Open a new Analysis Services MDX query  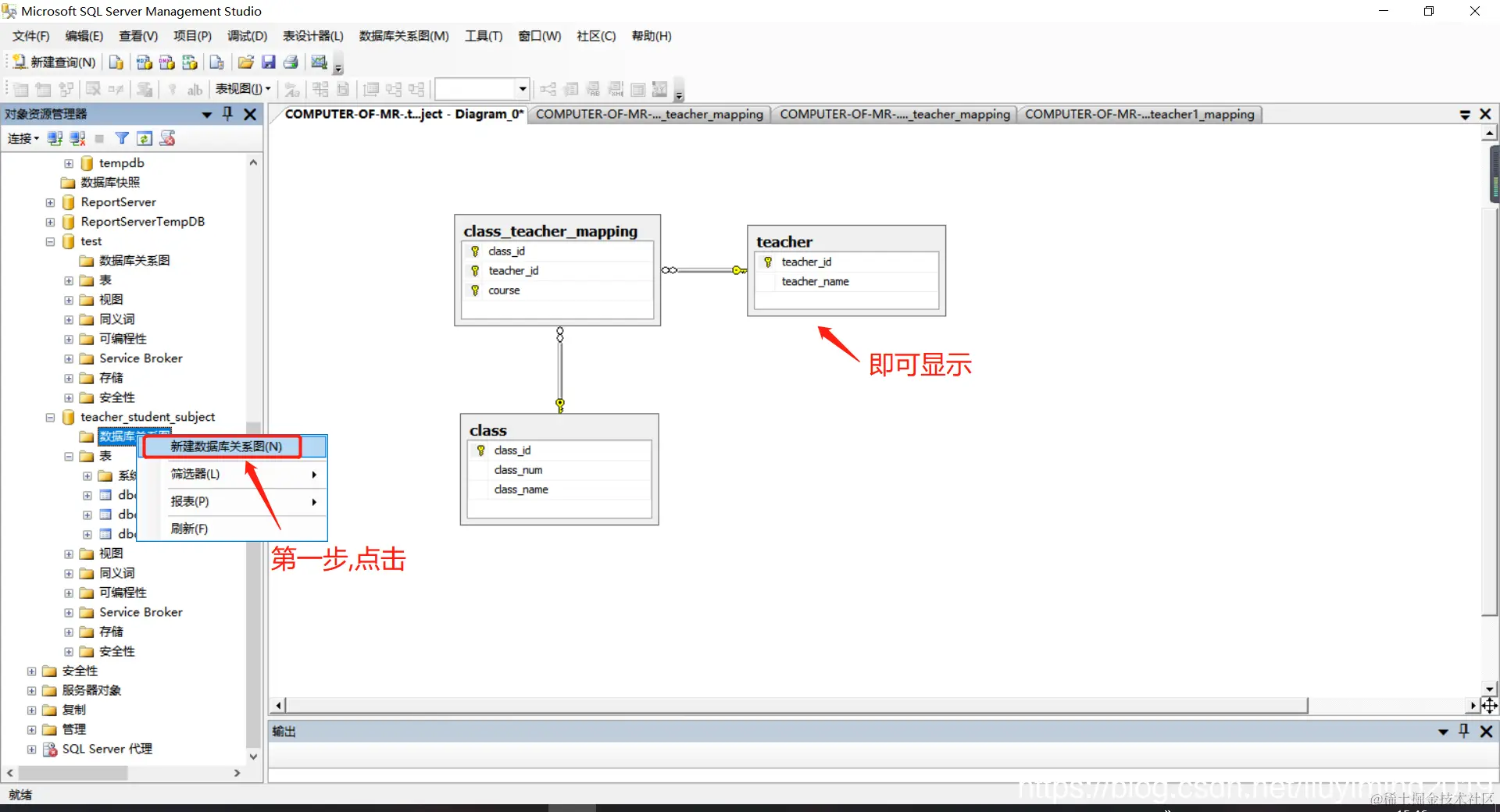click(x=144, y=62)
